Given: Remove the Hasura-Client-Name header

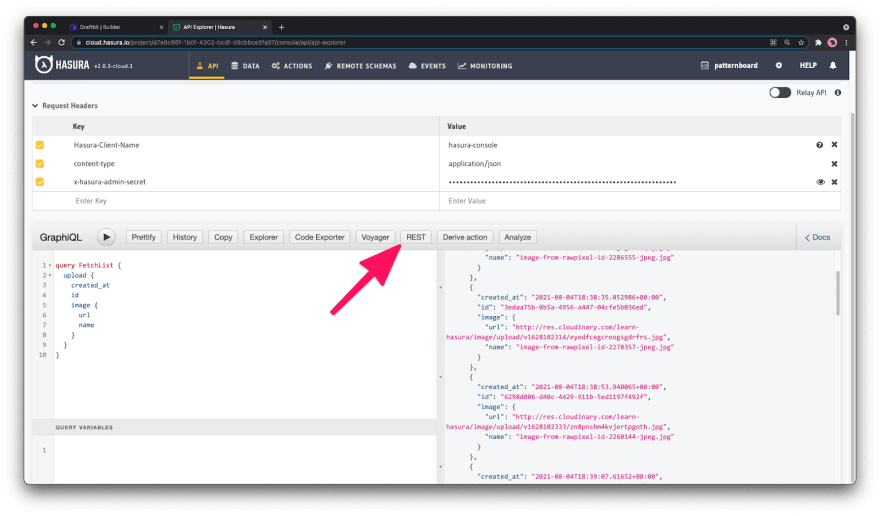Looking at the screenshot, I should pos(835,145).
